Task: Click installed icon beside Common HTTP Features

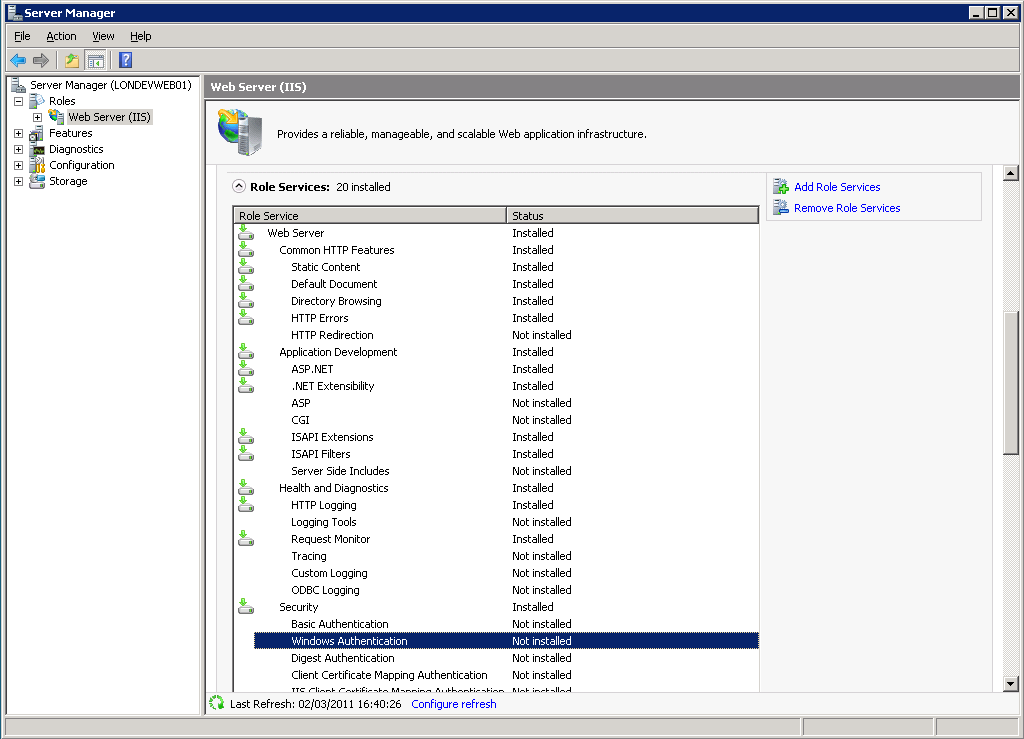Action: tap(246, 249)
